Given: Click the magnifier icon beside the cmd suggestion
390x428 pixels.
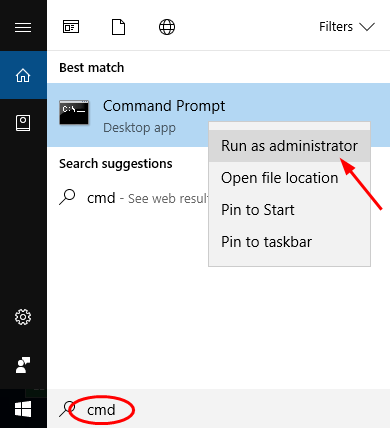Looking at the screenshot, I should (67, 197).
